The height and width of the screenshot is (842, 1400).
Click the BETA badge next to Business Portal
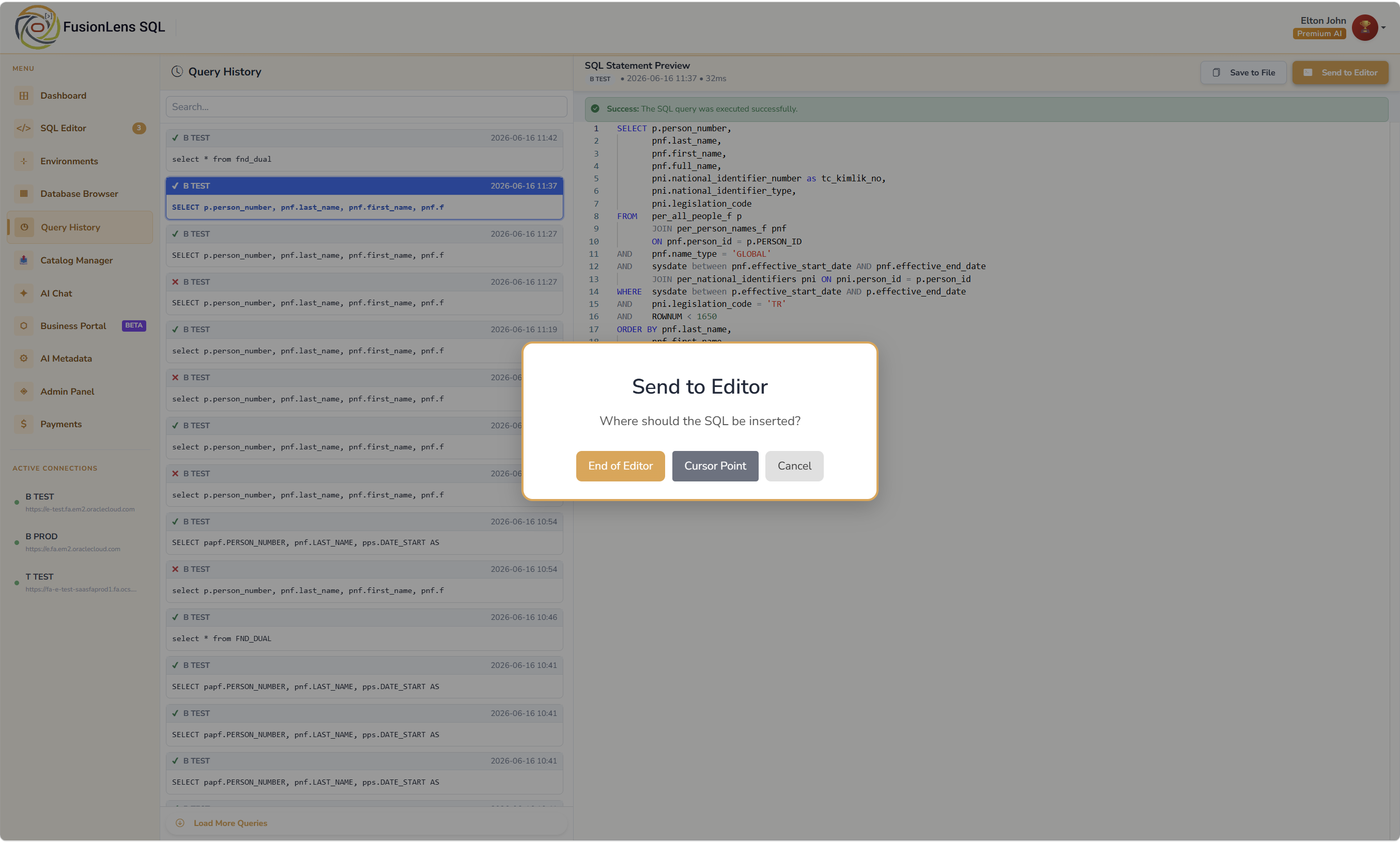pyautogui.click(x=134, y=325)
